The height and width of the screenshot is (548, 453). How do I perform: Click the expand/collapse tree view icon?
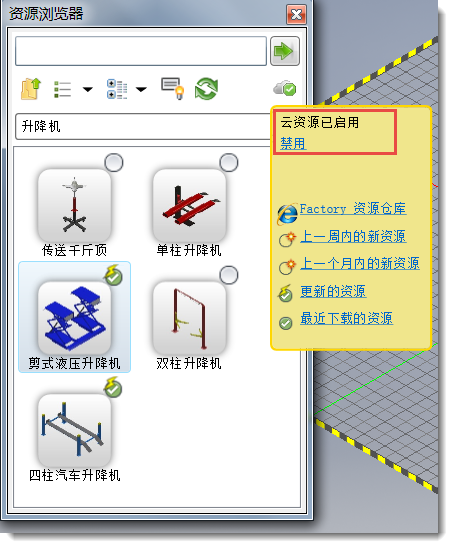click(x=117, y=89)
